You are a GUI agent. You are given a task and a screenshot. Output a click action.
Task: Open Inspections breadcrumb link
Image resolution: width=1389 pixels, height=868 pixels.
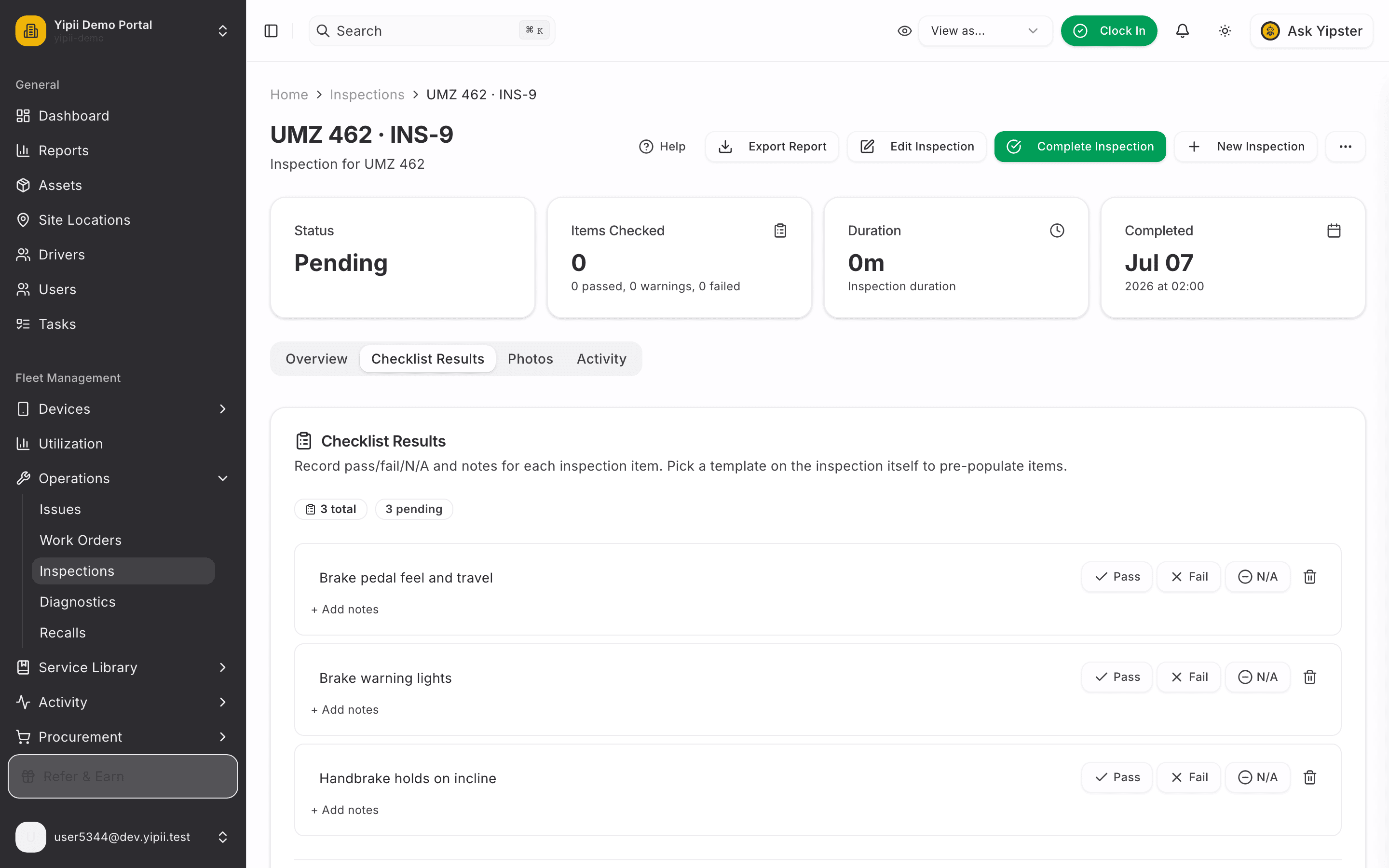point(367,95)
